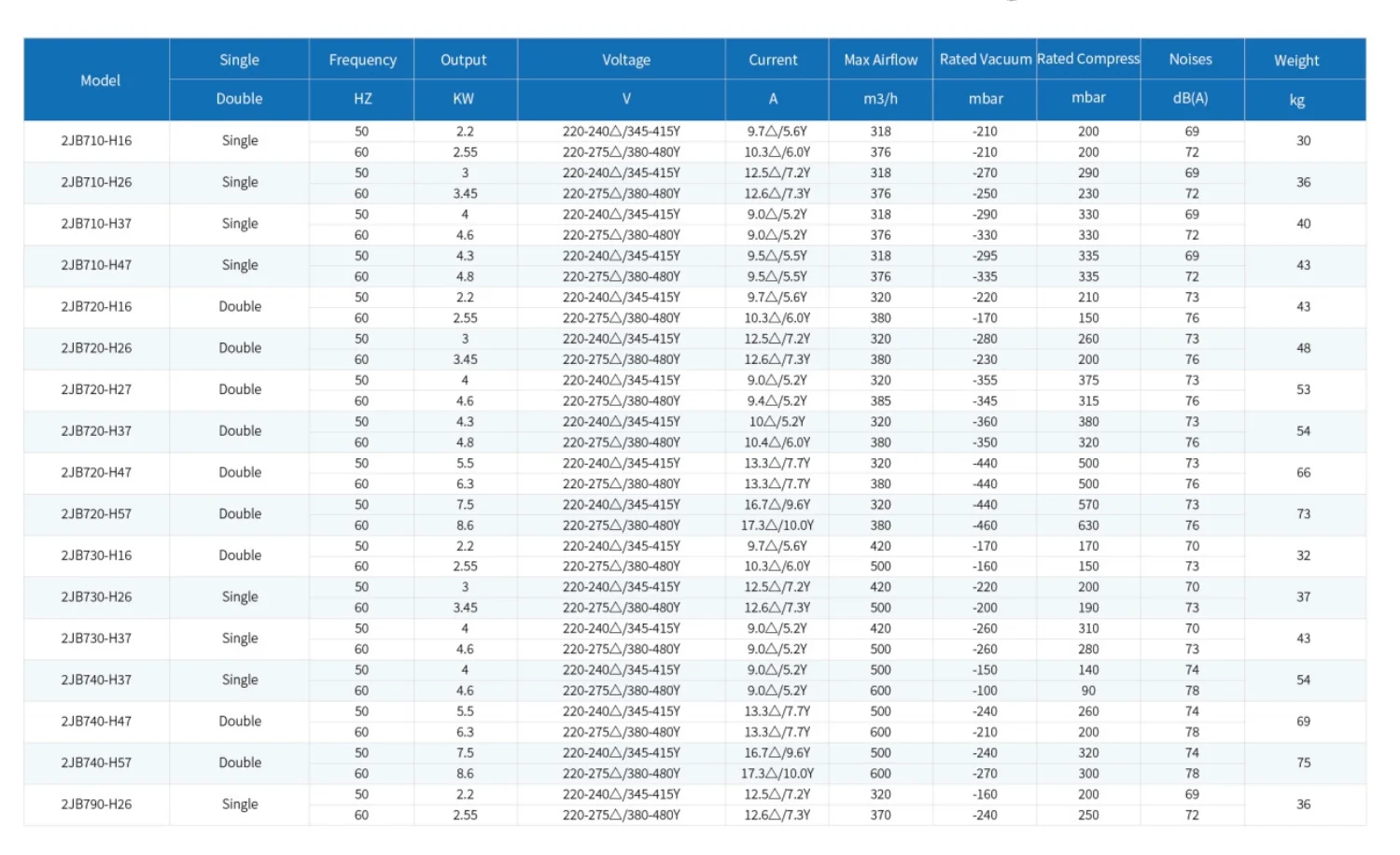Click the compress value 570
The height and width of the screenshot is (855, 1400).
(x=1088, y=505)
